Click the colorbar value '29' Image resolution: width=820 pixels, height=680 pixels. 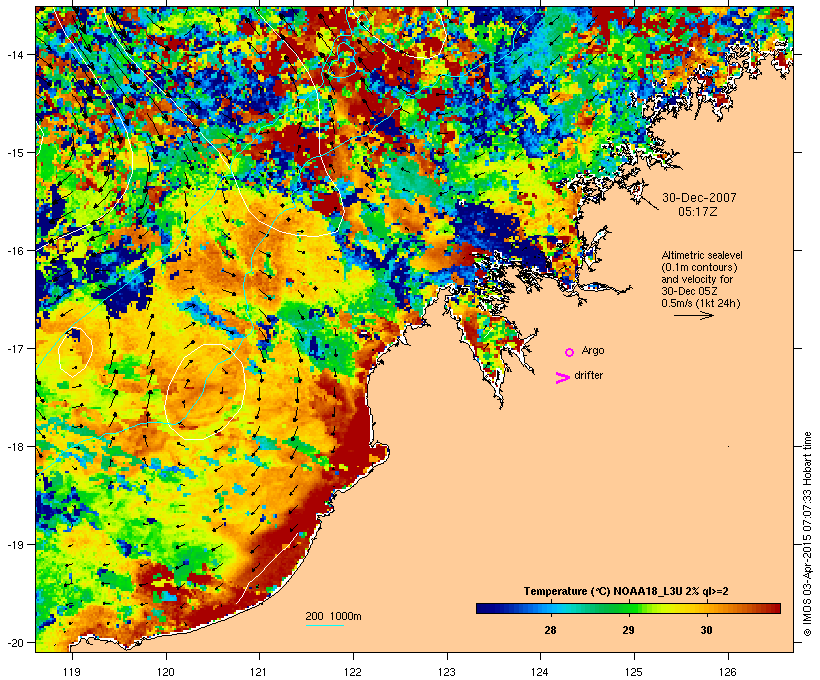[x=628, y=630]
